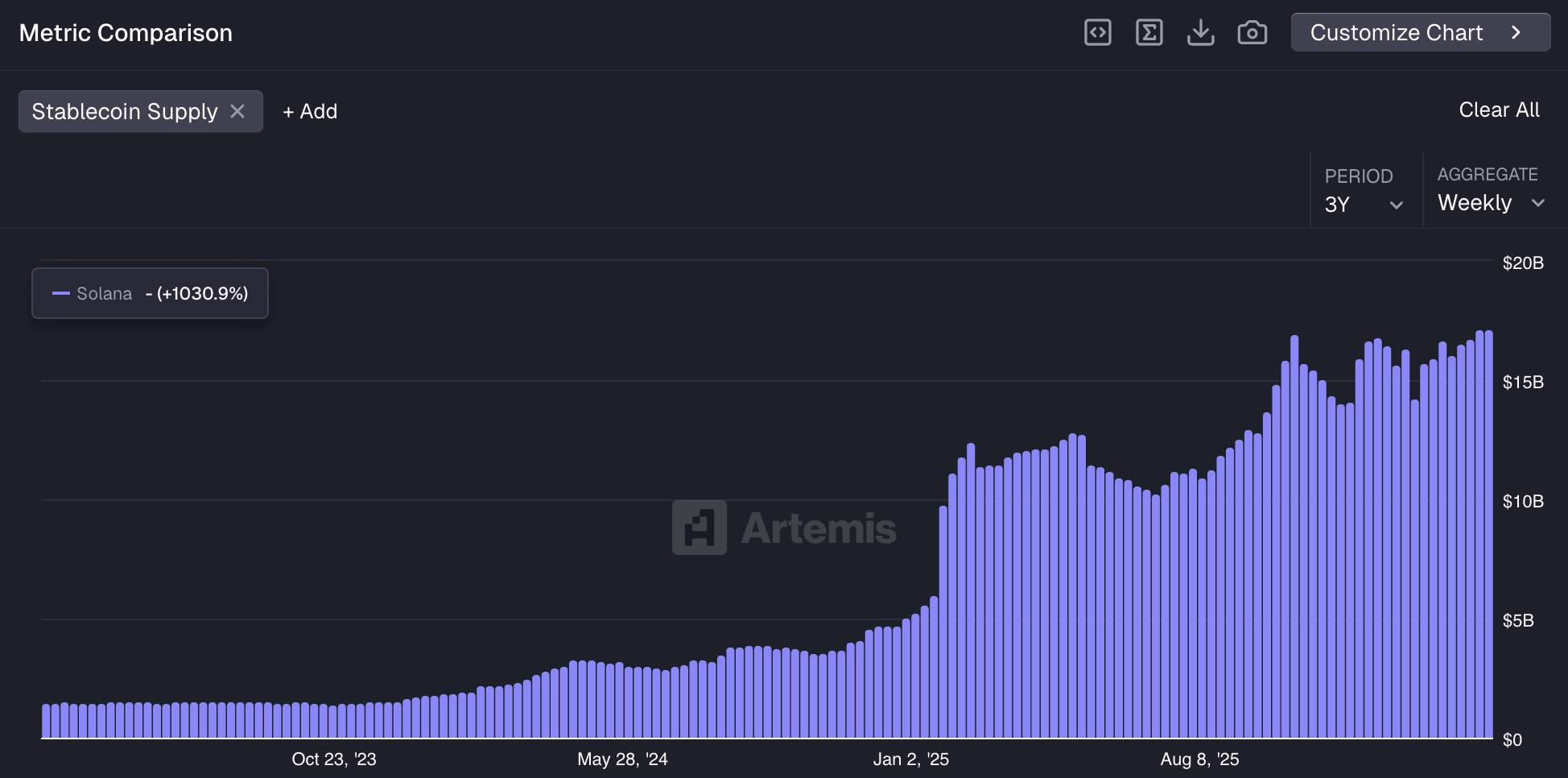1568x778 pixels.
Task: Click the sigma formula icon
Action: [1149, 33]
